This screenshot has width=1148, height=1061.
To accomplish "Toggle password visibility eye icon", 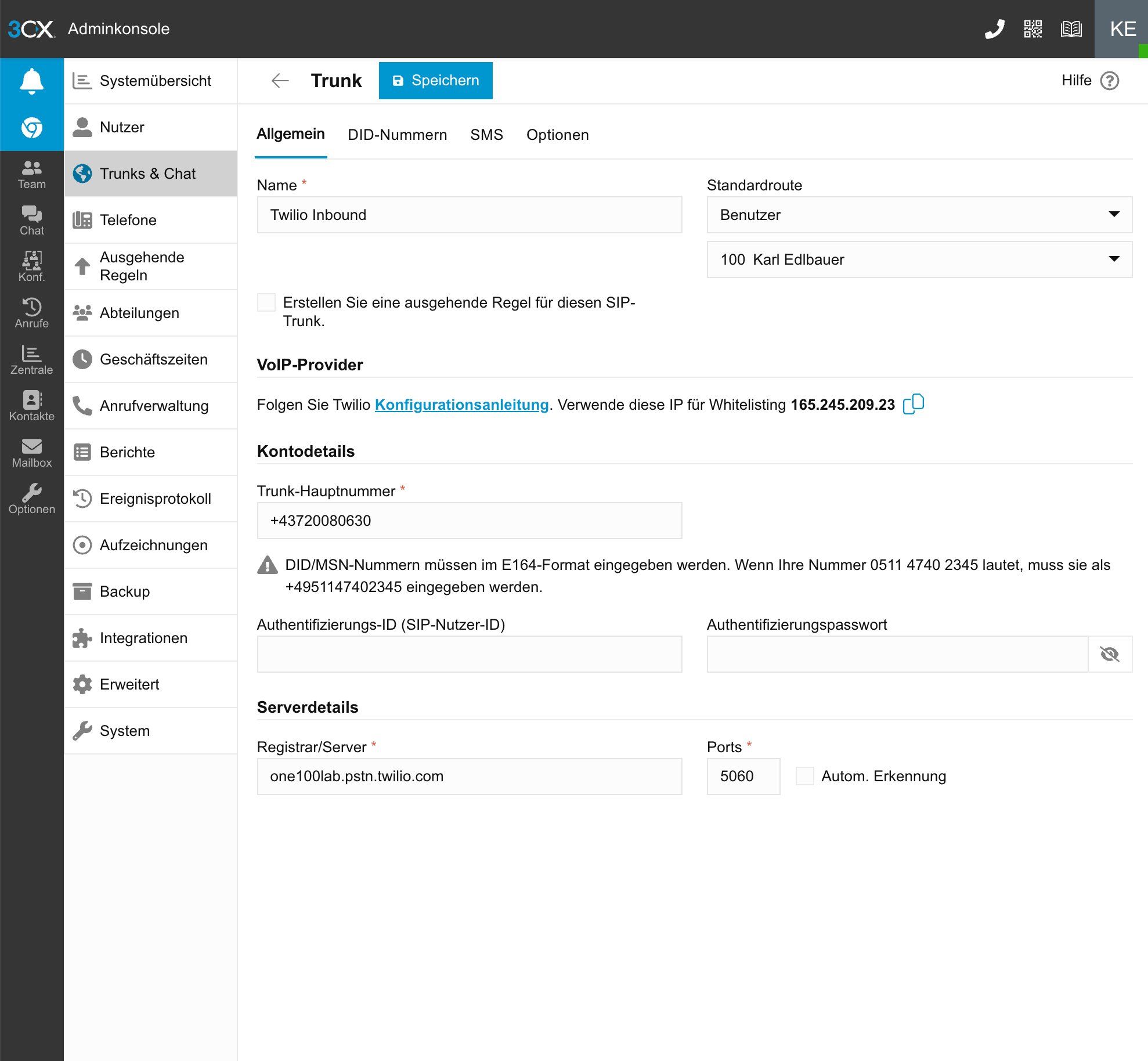I will [x=1109, y=654].
